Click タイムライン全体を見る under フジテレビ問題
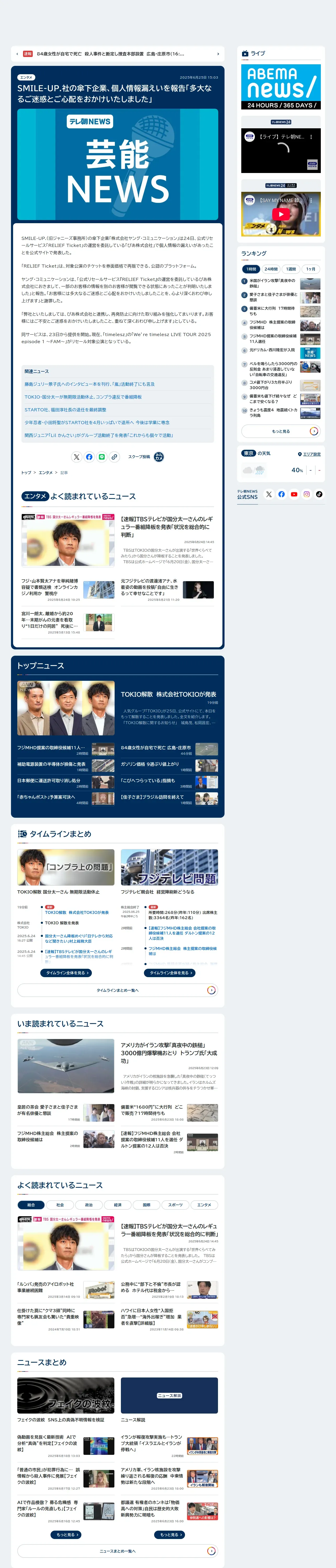 pyautogui.click(x=170, y=973)
